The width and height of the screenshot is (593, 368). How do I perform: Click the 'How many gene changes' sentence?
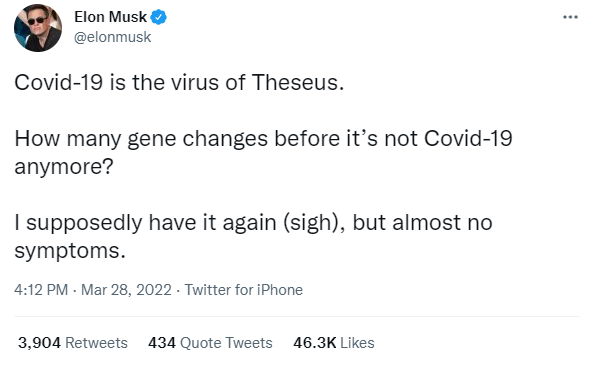[263, 152]
